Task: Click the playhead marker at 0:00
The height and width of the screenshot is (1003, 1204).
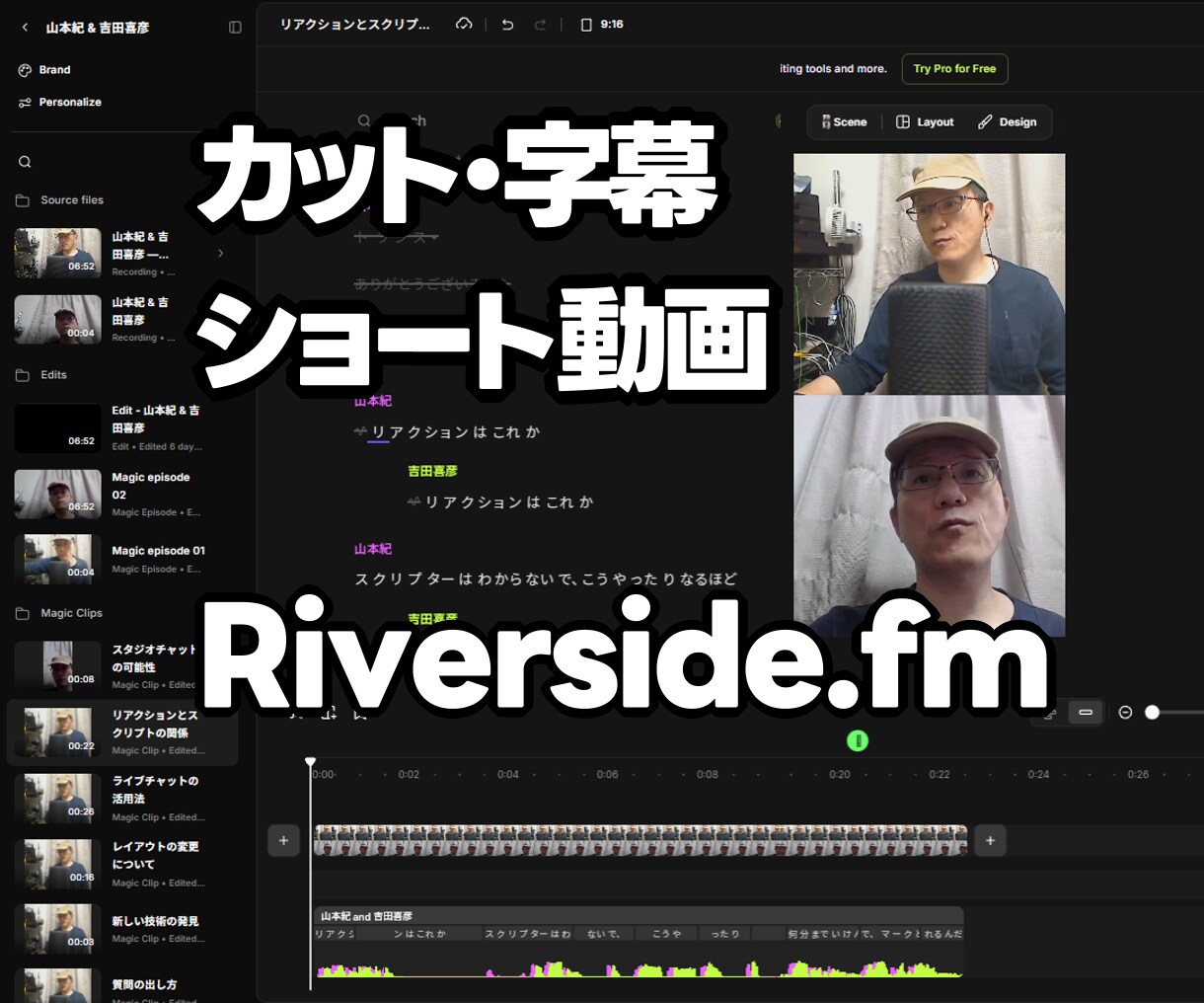Action: tap(310, 762)
